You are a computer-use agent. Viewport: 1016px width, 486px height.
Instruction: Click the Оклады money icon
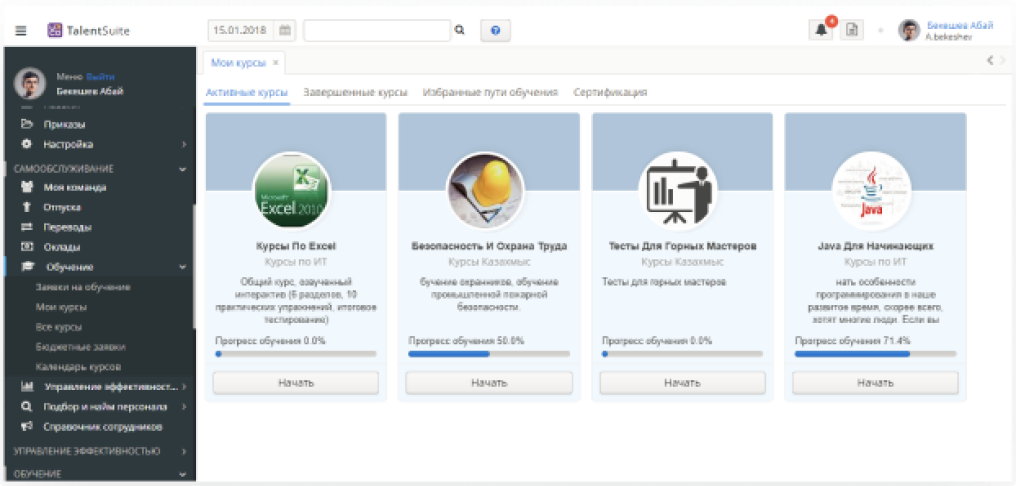(x=27, y=246)
